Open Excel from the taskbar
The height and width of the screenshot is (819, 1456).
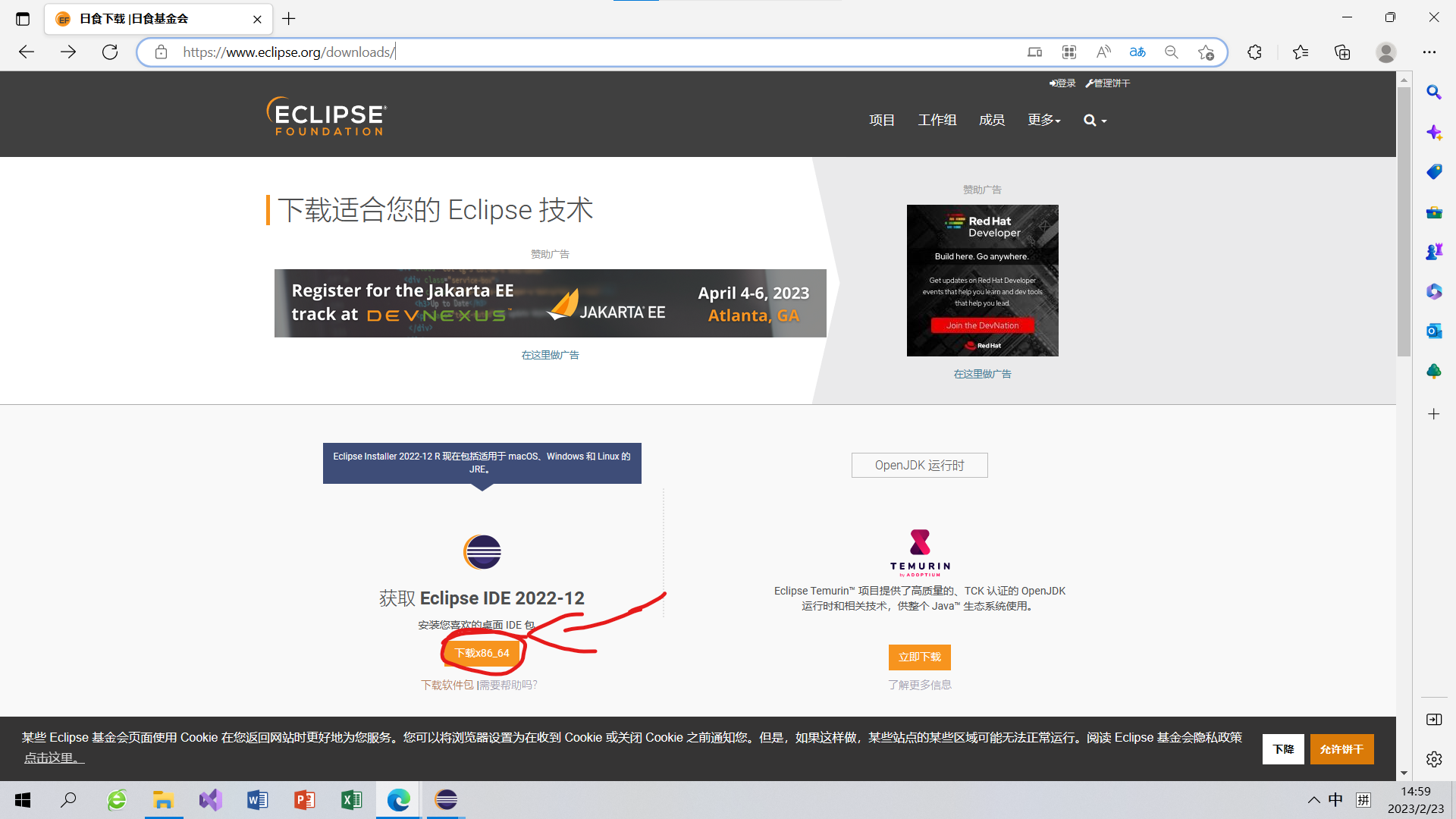[x=351, y=799]
